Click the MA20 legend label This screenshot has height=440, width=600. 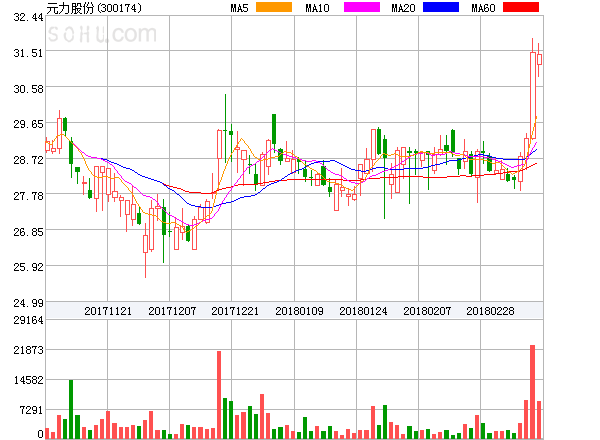[x=403, y=8]
